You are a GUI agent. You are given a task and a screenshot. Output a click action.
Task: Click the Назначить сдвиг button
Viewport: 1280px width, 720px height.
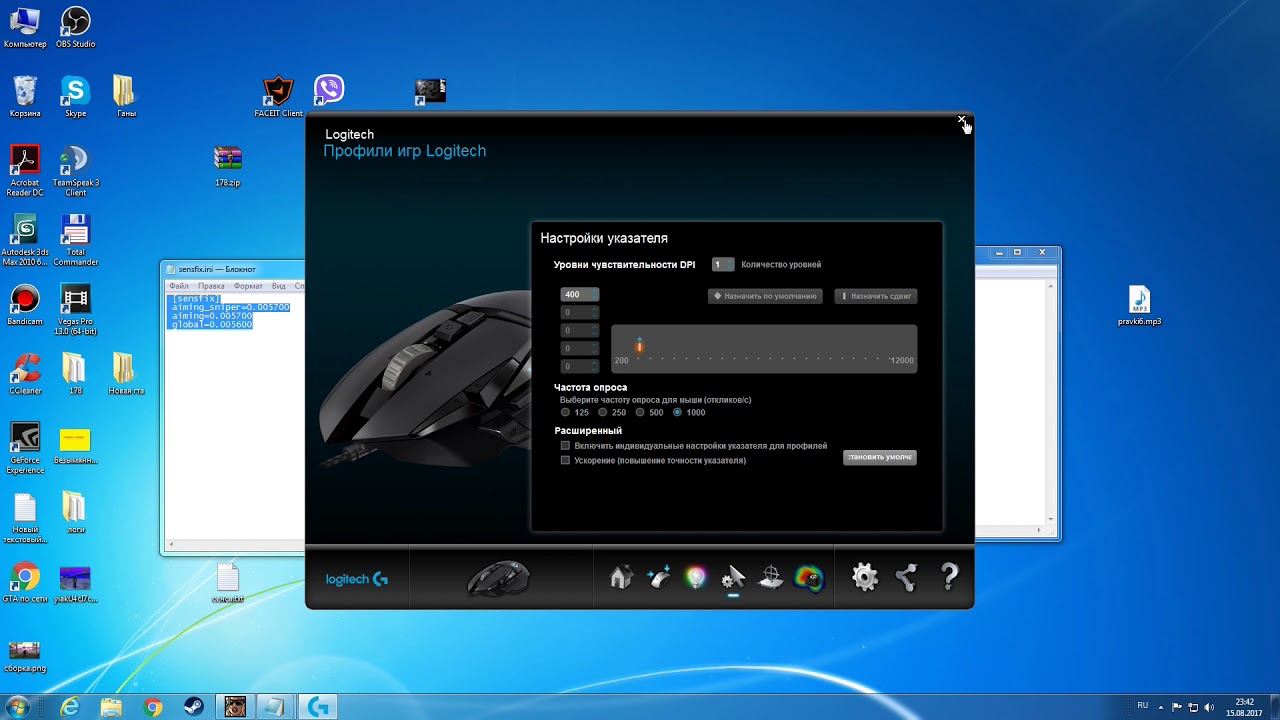(x=876, y=296)
